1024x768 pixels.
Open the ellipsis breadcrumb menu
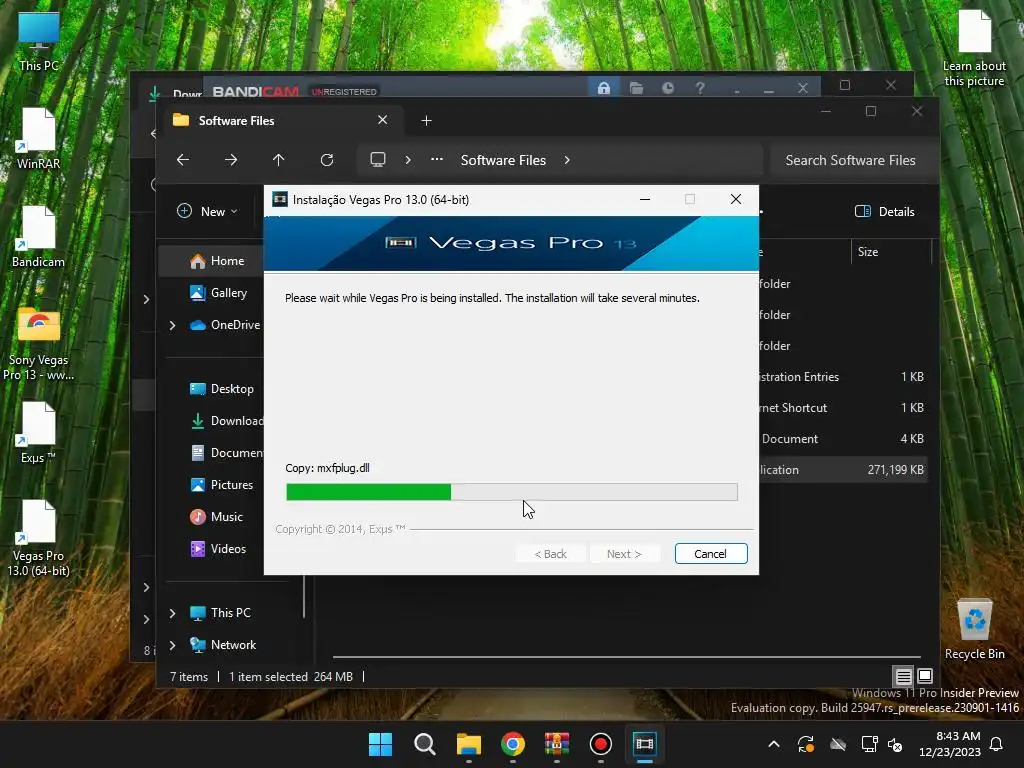[x=437, y=160]
